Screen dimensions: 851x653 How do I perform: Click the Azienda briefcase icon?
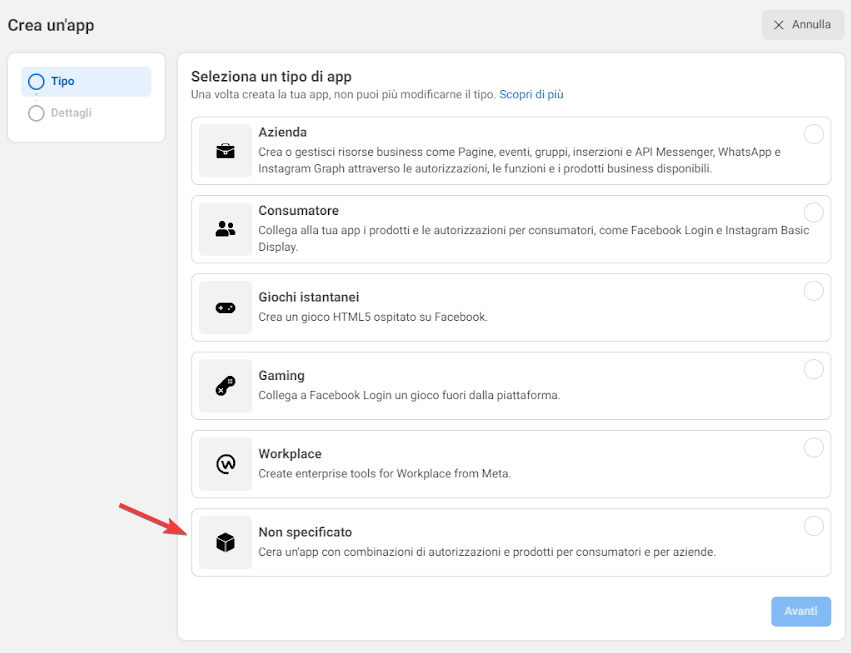tap(225, 151)
